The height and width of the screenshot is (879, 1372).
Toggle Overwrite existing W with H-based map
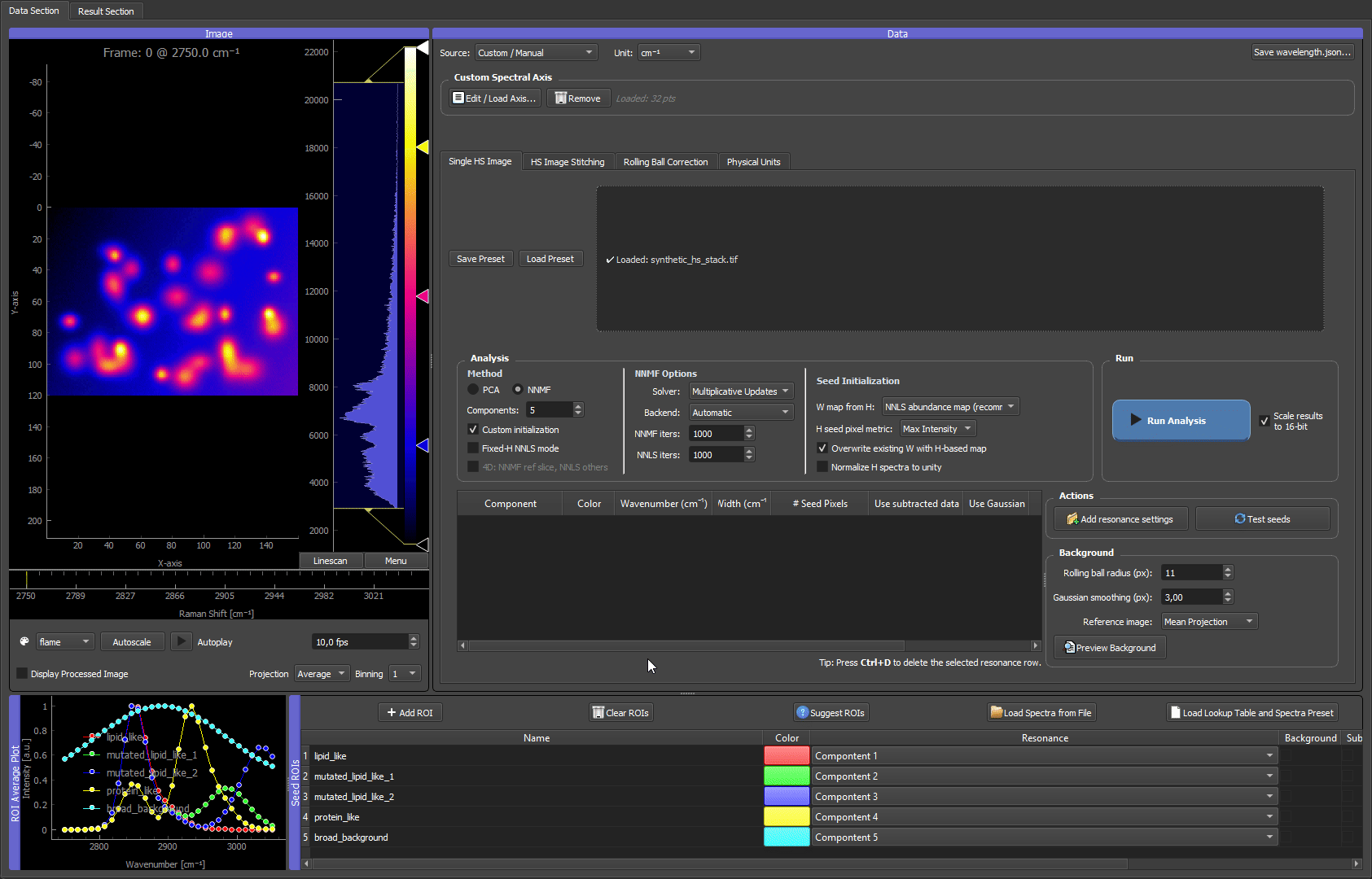click(822, 448)
